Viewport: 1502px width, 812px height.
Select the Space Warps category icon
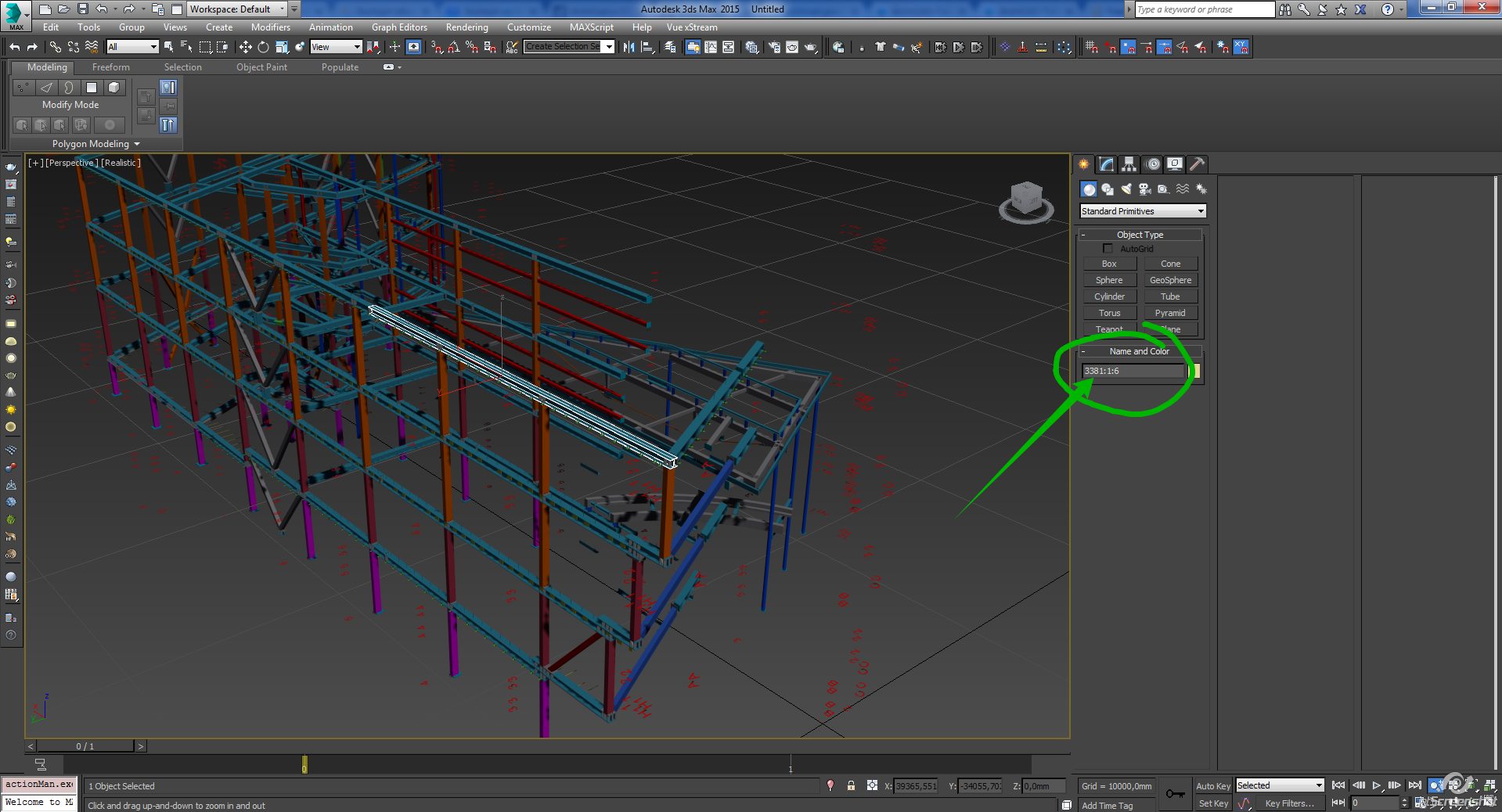tap(1183, 189)
